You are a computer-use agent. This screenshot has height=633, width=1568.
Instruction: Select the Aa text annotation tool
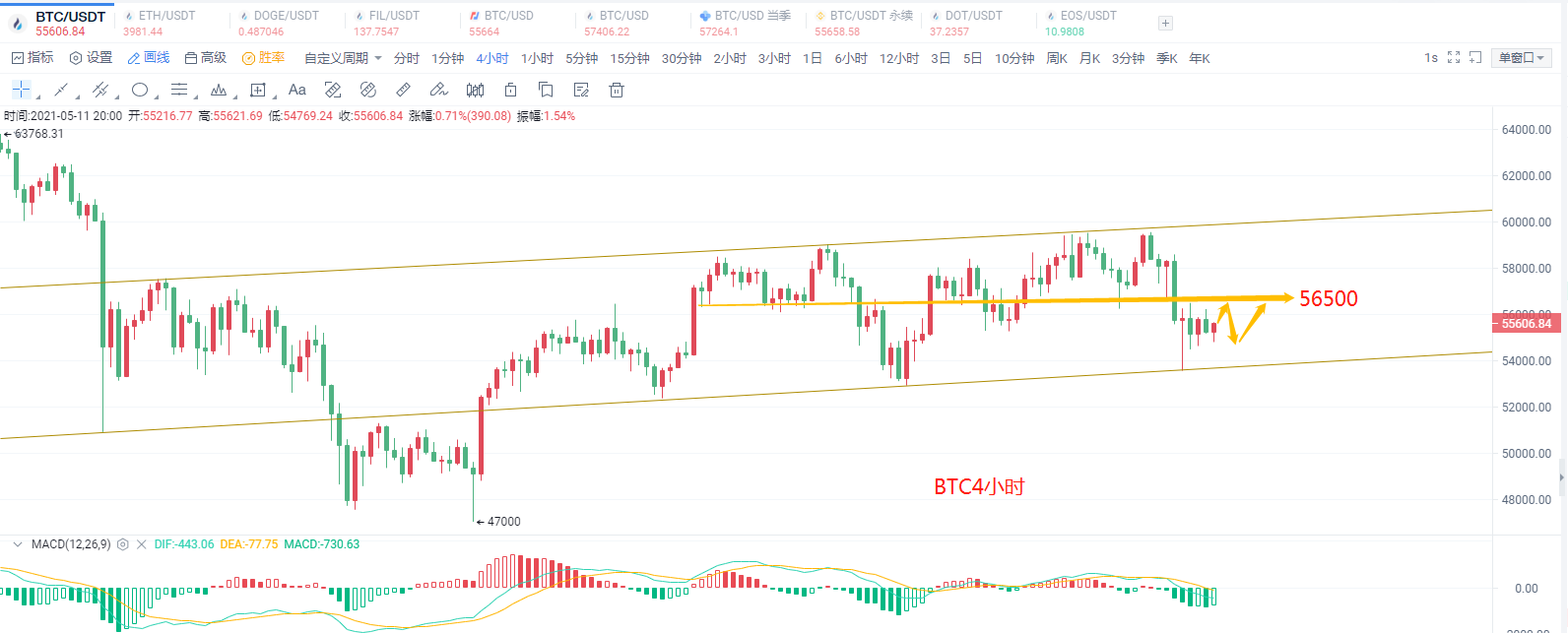coord(297,91)
